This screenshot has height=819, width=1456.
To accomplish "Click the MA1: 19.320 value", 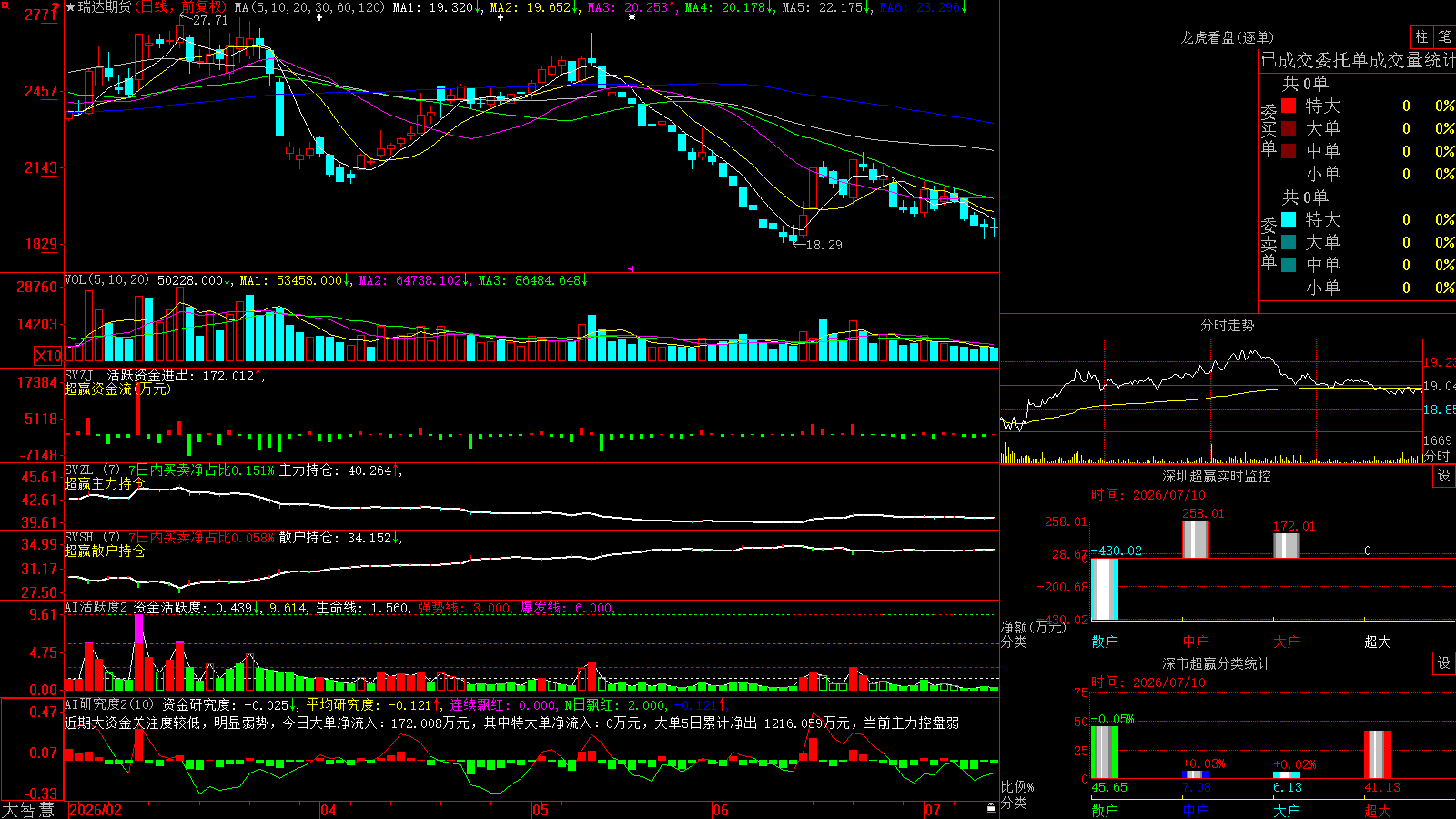I will coord(438,7).
